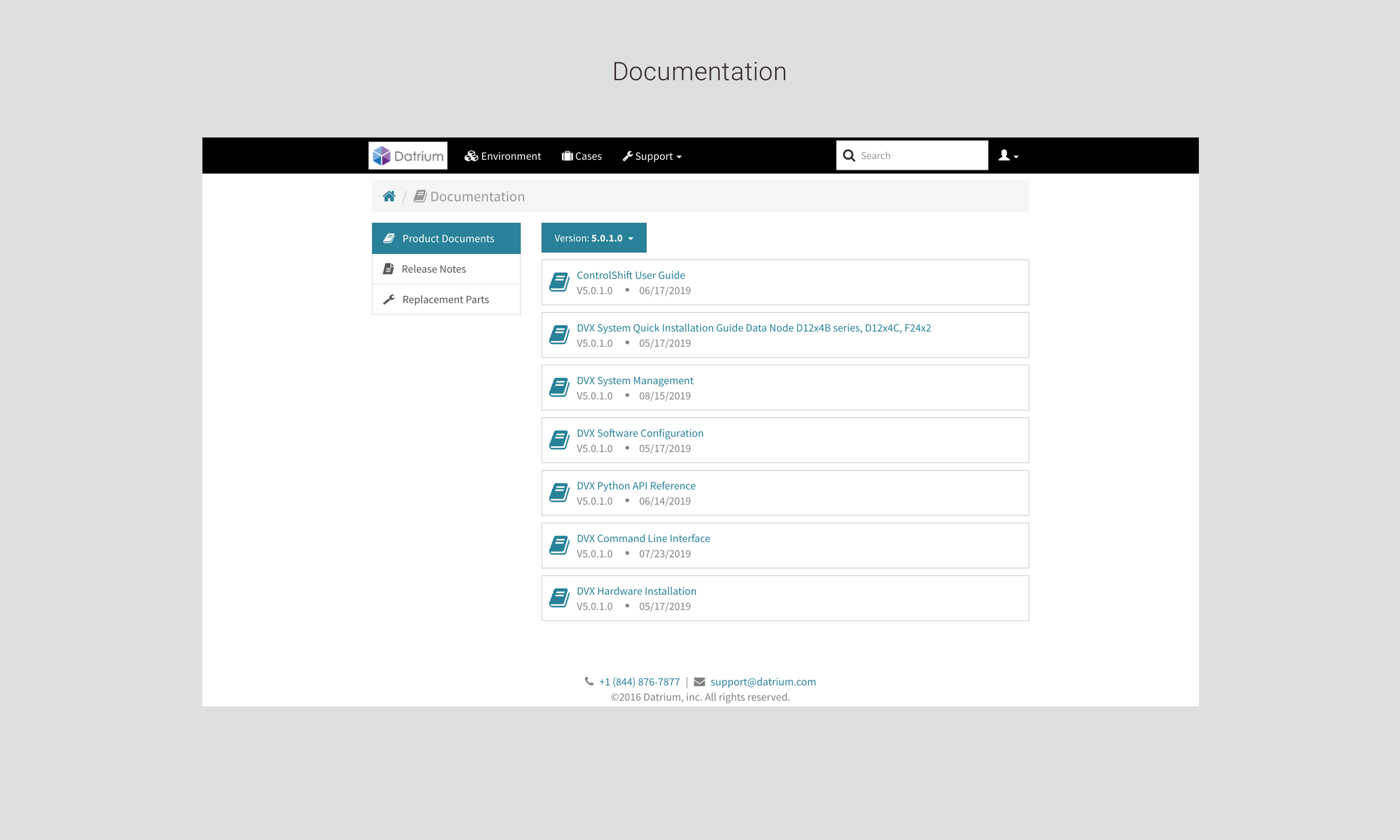Open the Environment menu item

tap(503, 156)
